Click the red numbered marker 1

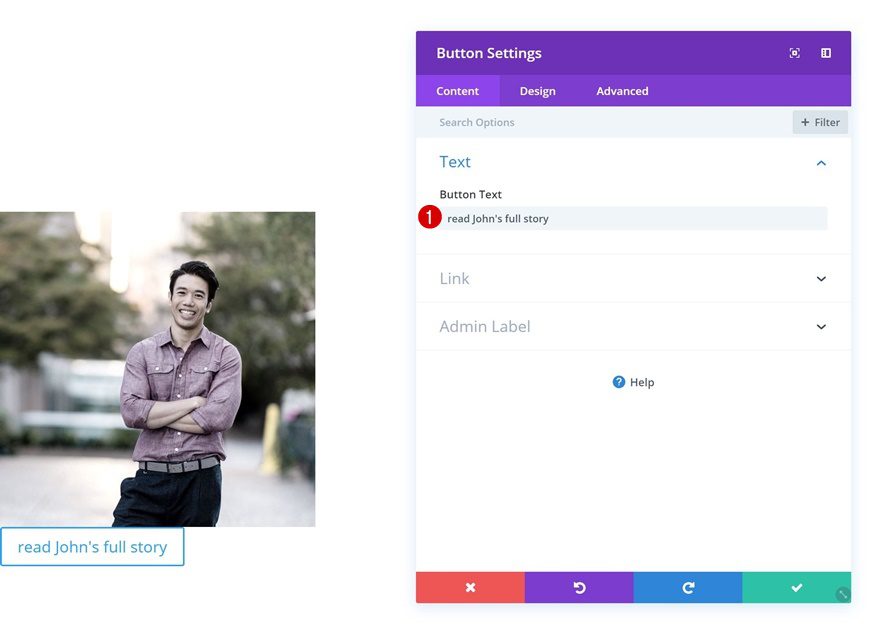tap(429, 217)
